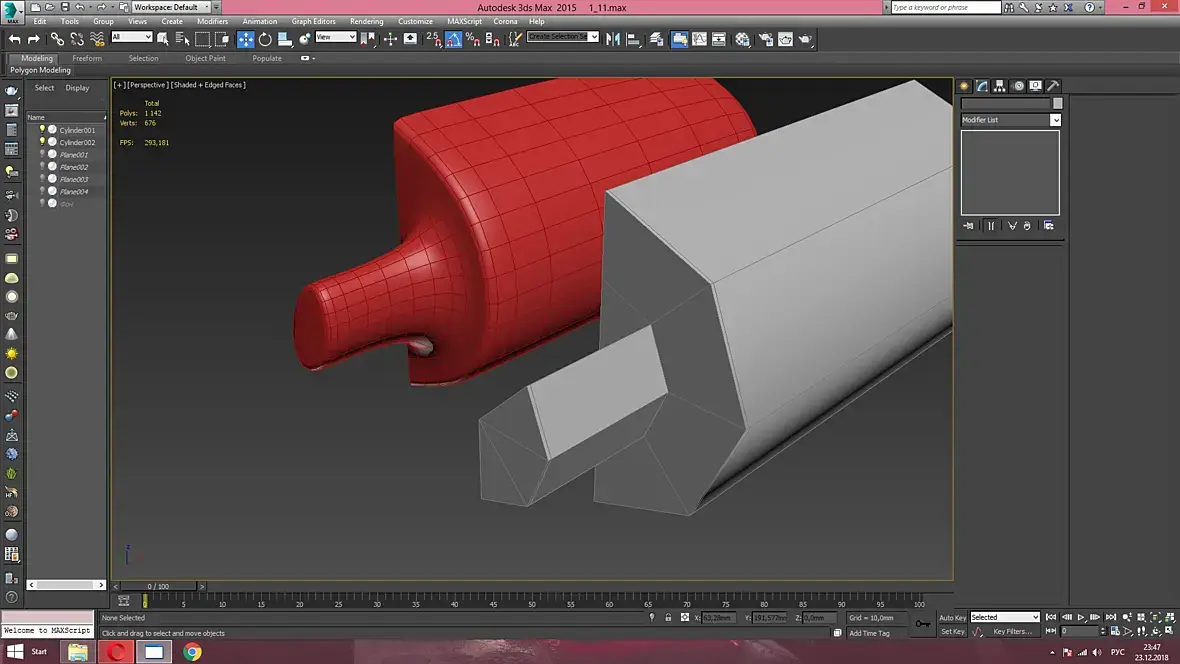This screenshot has width=1180, height=664.
Task: Select the Select and Move tool
Action: tap(246, 39)
